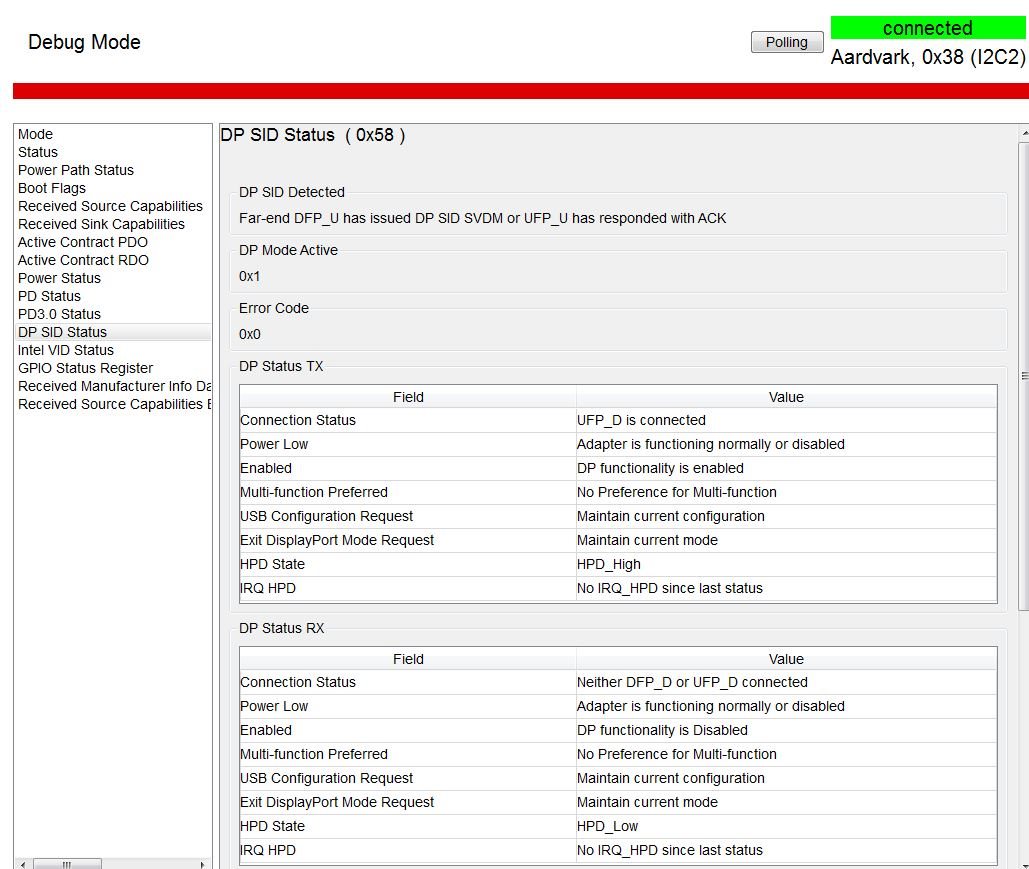The width and height of the screenshot is (1029, 869).
Task: Select PD3.0 Status entry
Action: click(59, 314)
